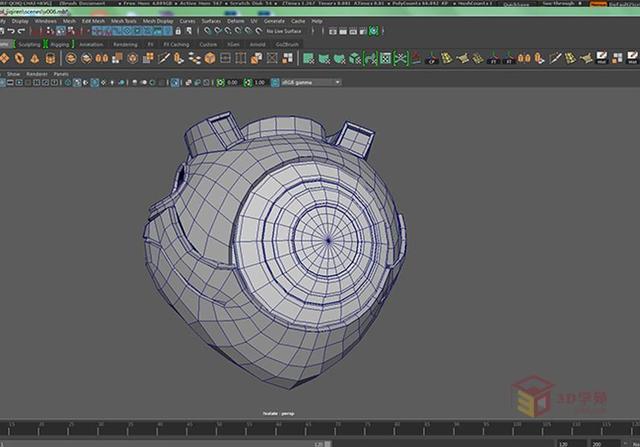Click the crossed-box shelf icon
Viewport: 640px width, 447px height.
coord(272,58)
